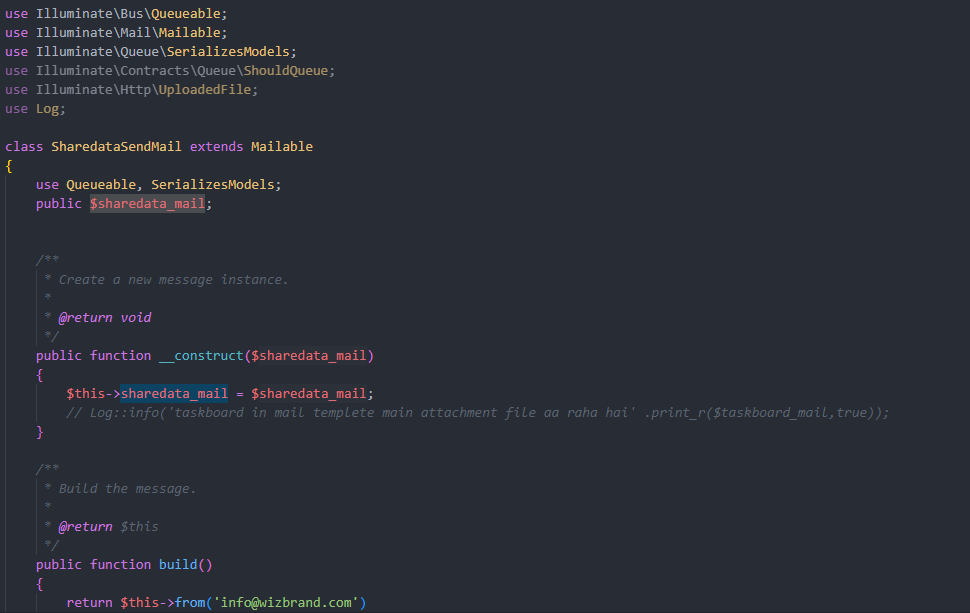Image resolution: width=970 pixels, height=613 pixels.
Task: Click '$sharedata_mail' on the assignment right-hand side
Action: click(x=309, y=394)
